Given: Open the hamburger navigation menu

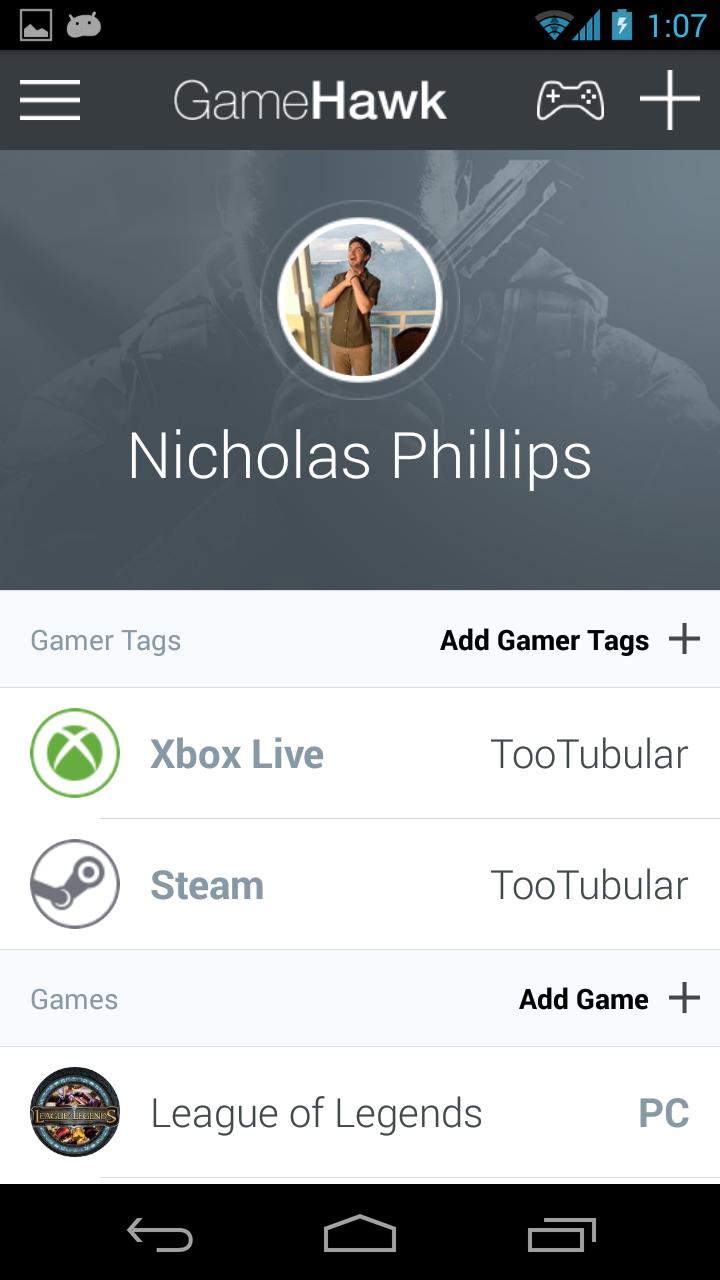Looking at the screenshot, I should 50,100.
